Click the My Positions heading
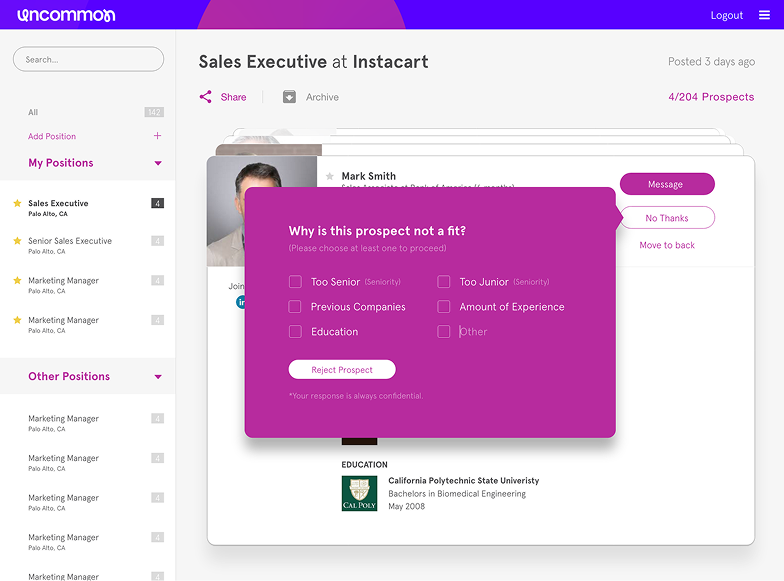The image size is (784, 581). (60, 163)
